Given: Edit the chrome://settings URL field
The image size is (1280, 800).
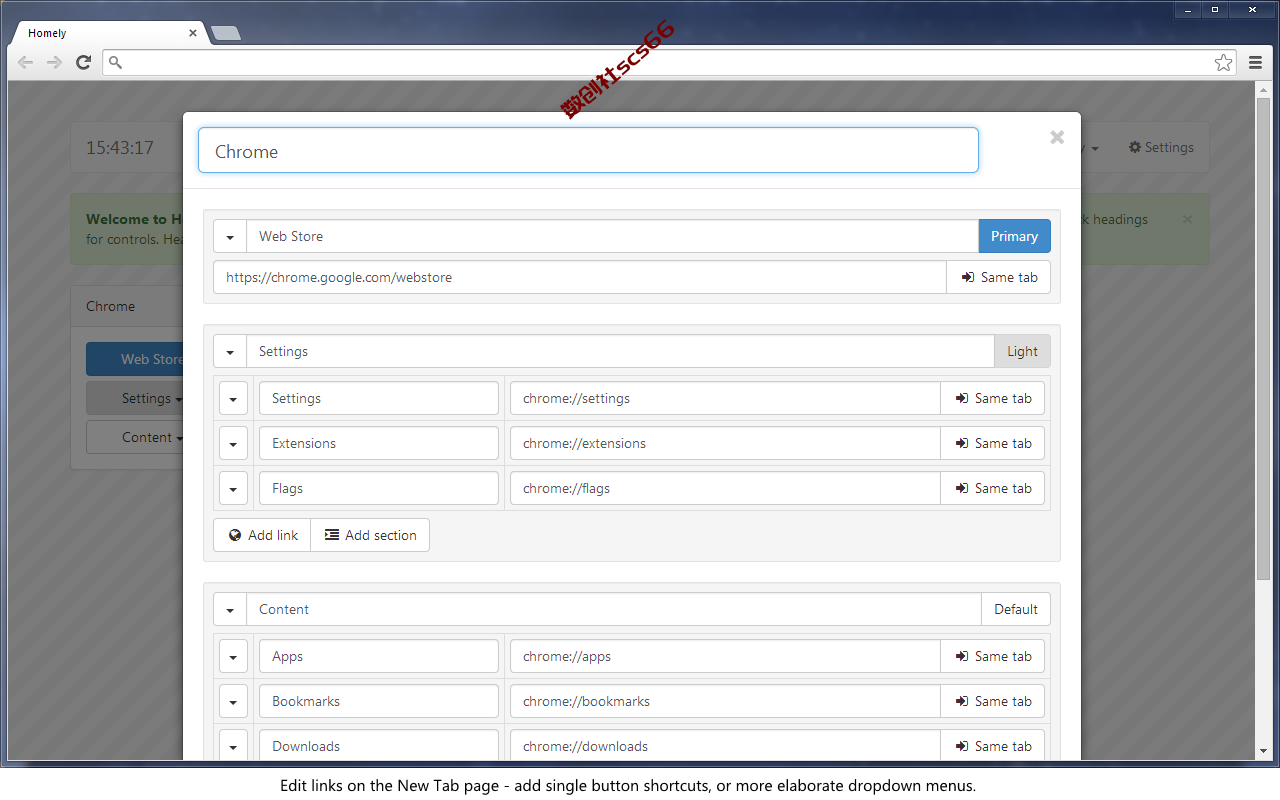Looking at the screenshot, I should [725, 398].
